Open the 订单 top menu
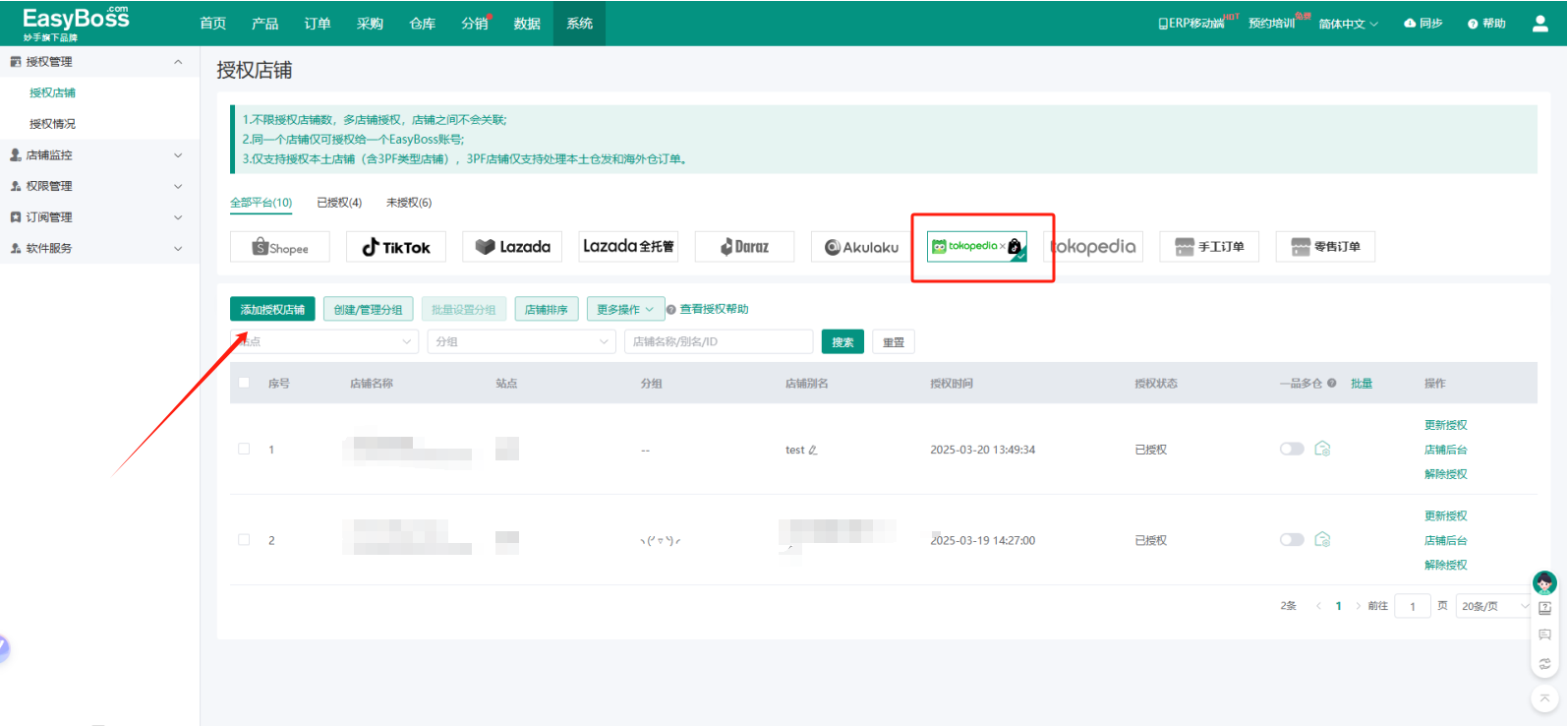The width and height of the screenshot is (1568, 726). pos(318,24)
